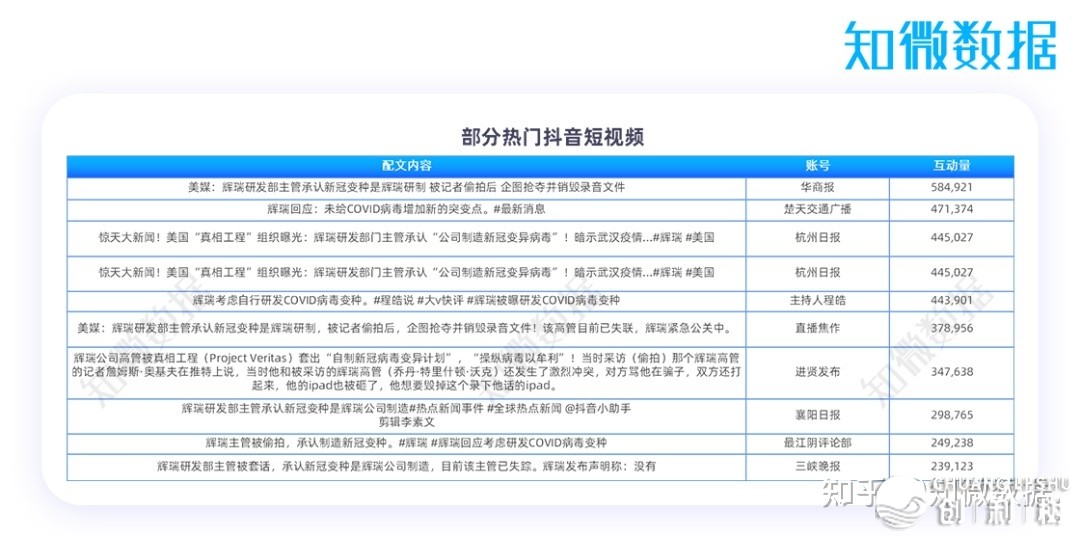Click the caption 辉瑞考虑自行研发COVID病毒变种

click(x=406, y=300)
